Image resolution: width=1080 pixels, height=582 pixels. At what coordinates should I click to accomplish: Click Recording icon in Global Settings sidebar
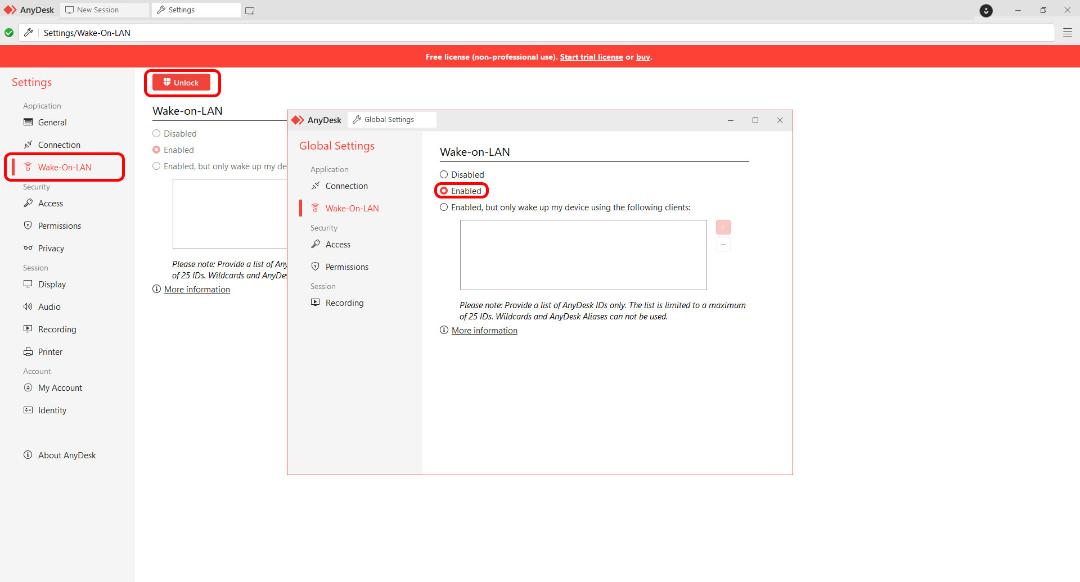(315, 303)
